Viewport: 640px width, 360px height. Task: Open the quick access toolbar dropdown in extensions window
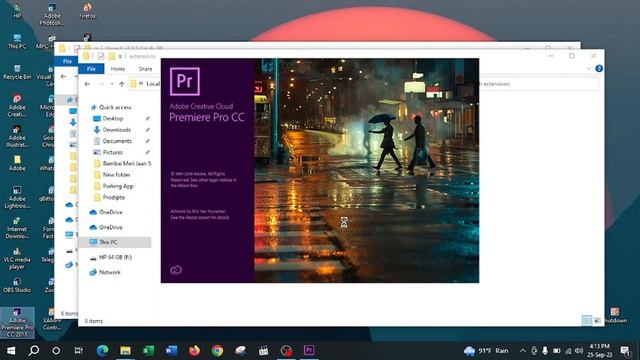[120, 56]
